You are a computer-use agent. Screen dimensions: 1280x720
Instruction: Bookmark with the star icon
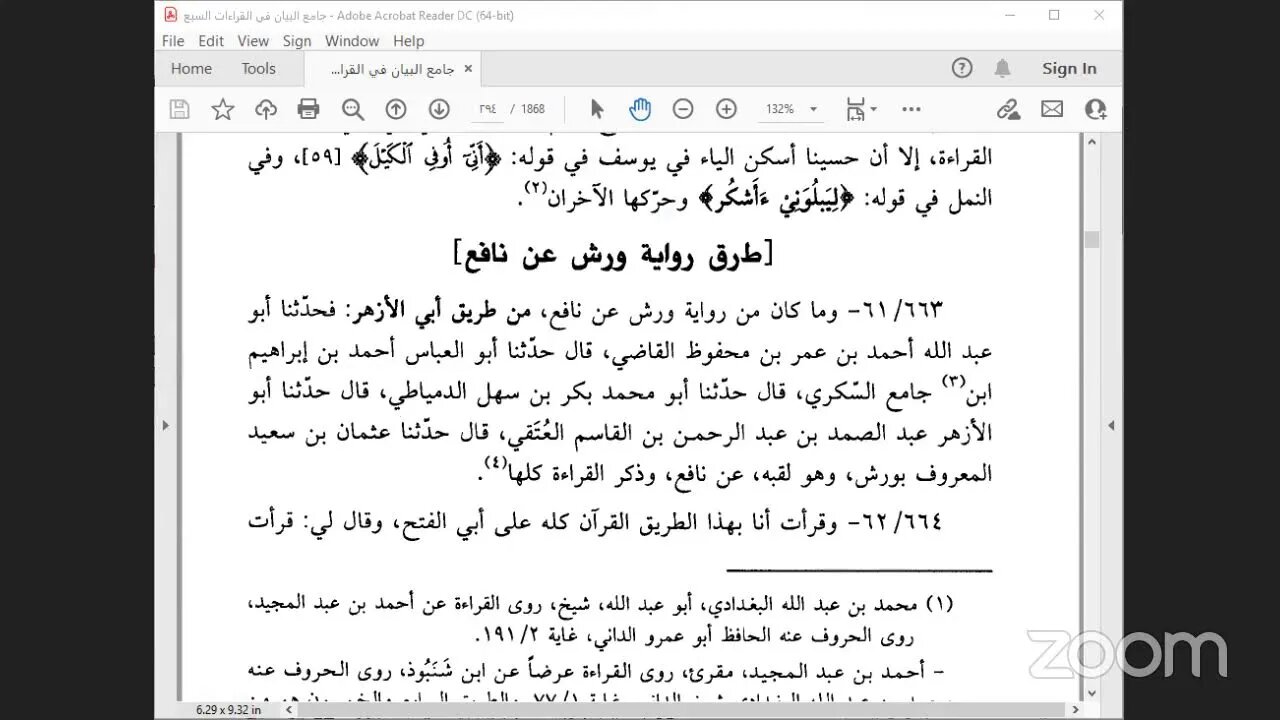tap(222, 109)
